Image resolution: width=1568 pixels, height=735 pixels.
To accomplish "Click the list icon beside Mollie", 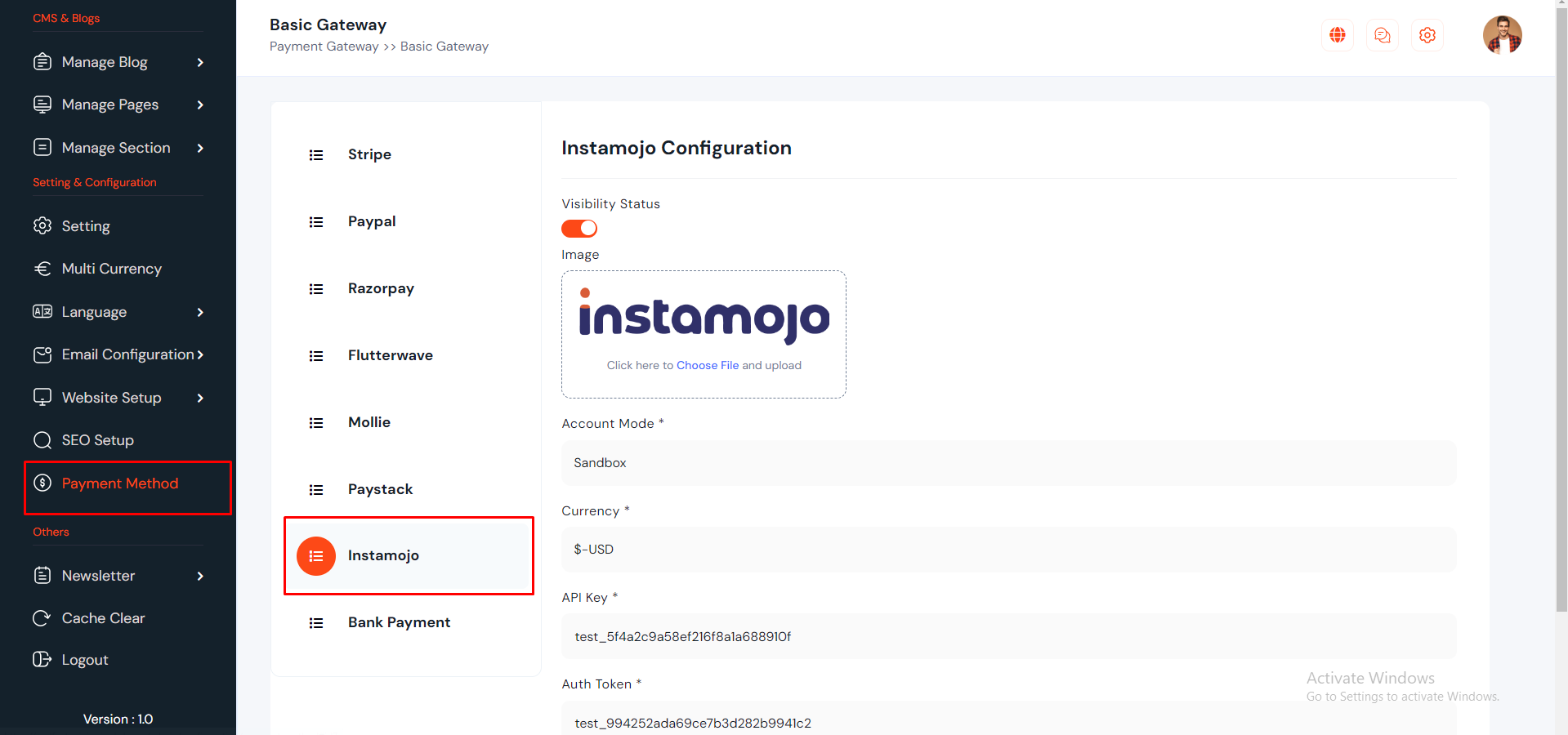I will click(316, 423).
